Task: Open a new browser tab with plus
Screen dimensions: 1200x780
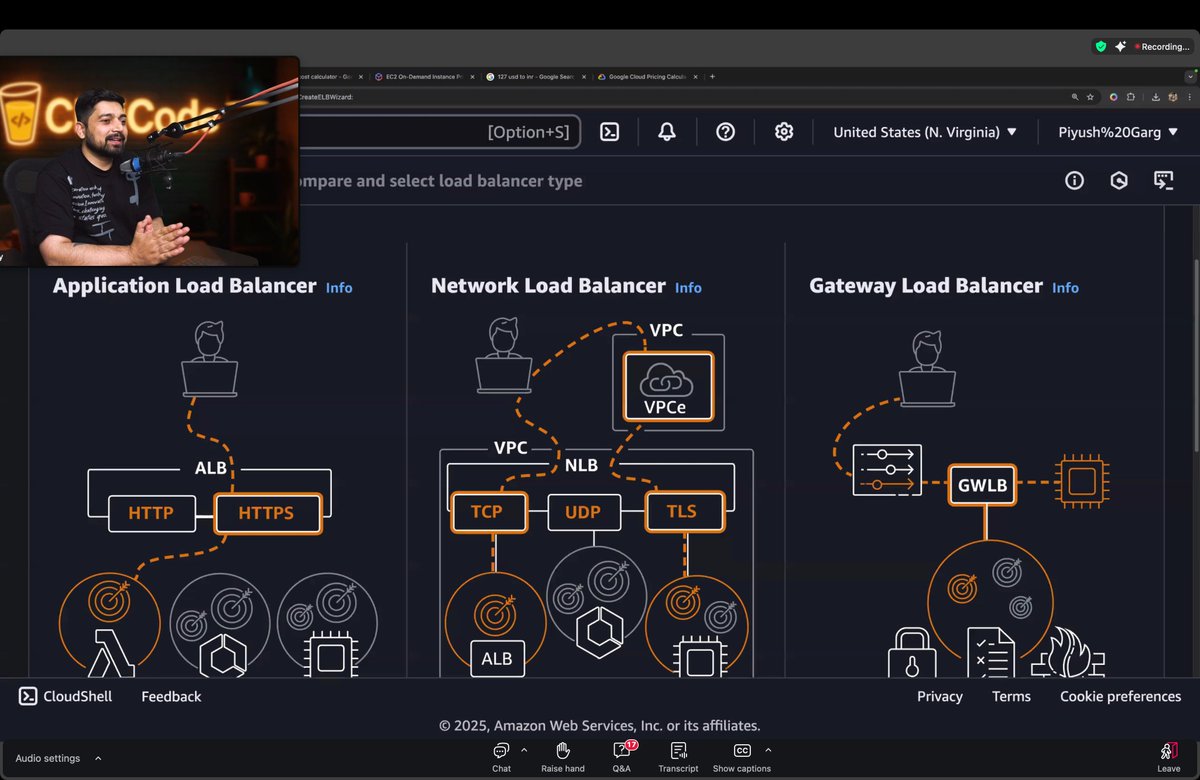Action: 712,76
